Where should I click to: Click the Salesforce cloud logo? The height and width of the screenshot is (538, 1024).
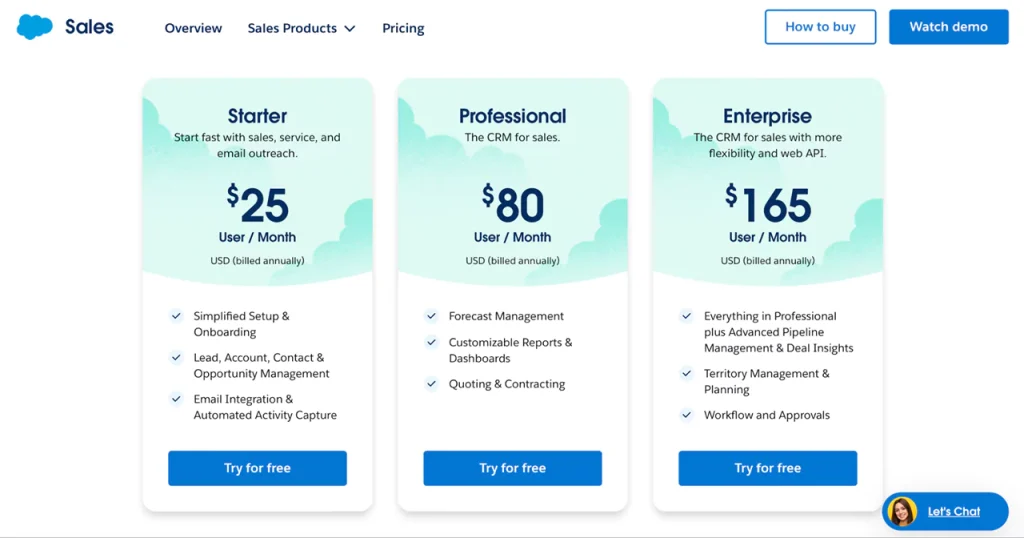pos(35,27)
